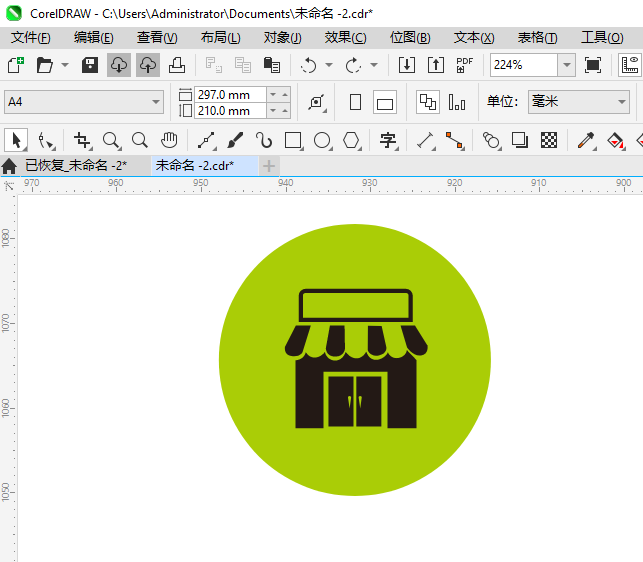Select the Connector tool

(454, 141)
